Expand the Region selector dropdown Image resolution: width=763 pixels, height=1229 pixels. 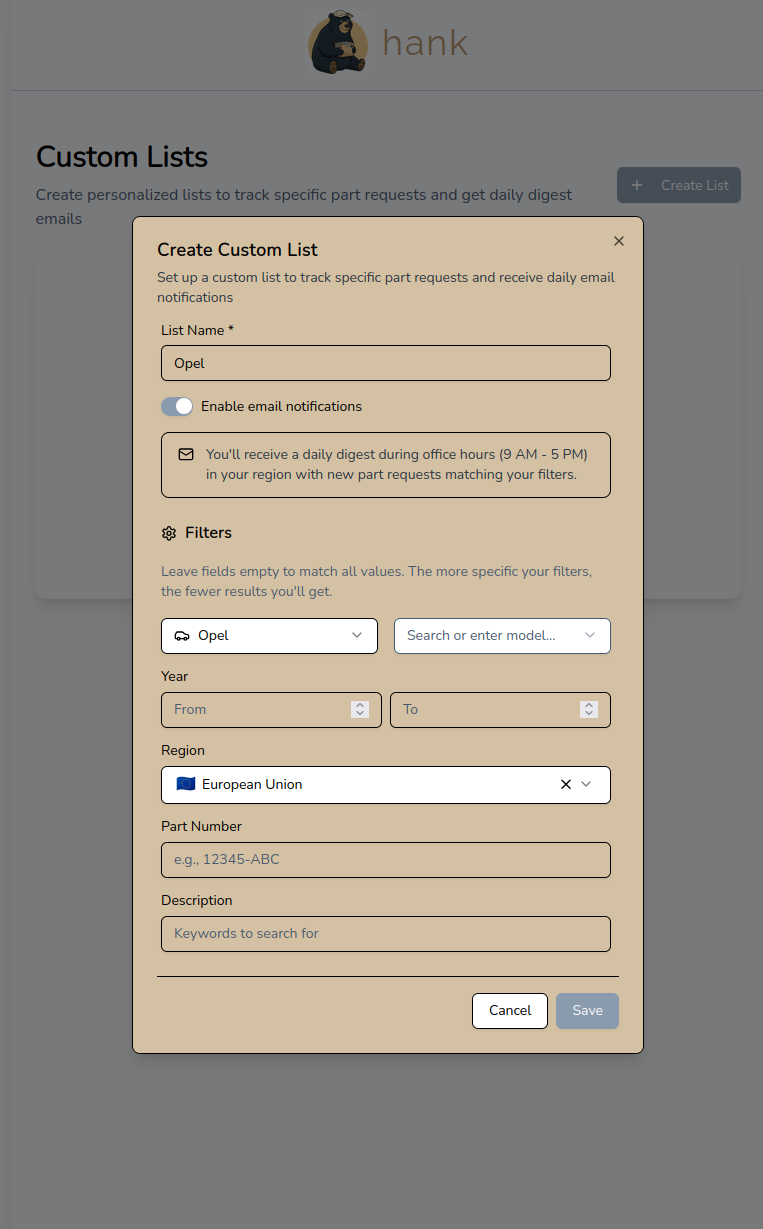click(589, 785)
